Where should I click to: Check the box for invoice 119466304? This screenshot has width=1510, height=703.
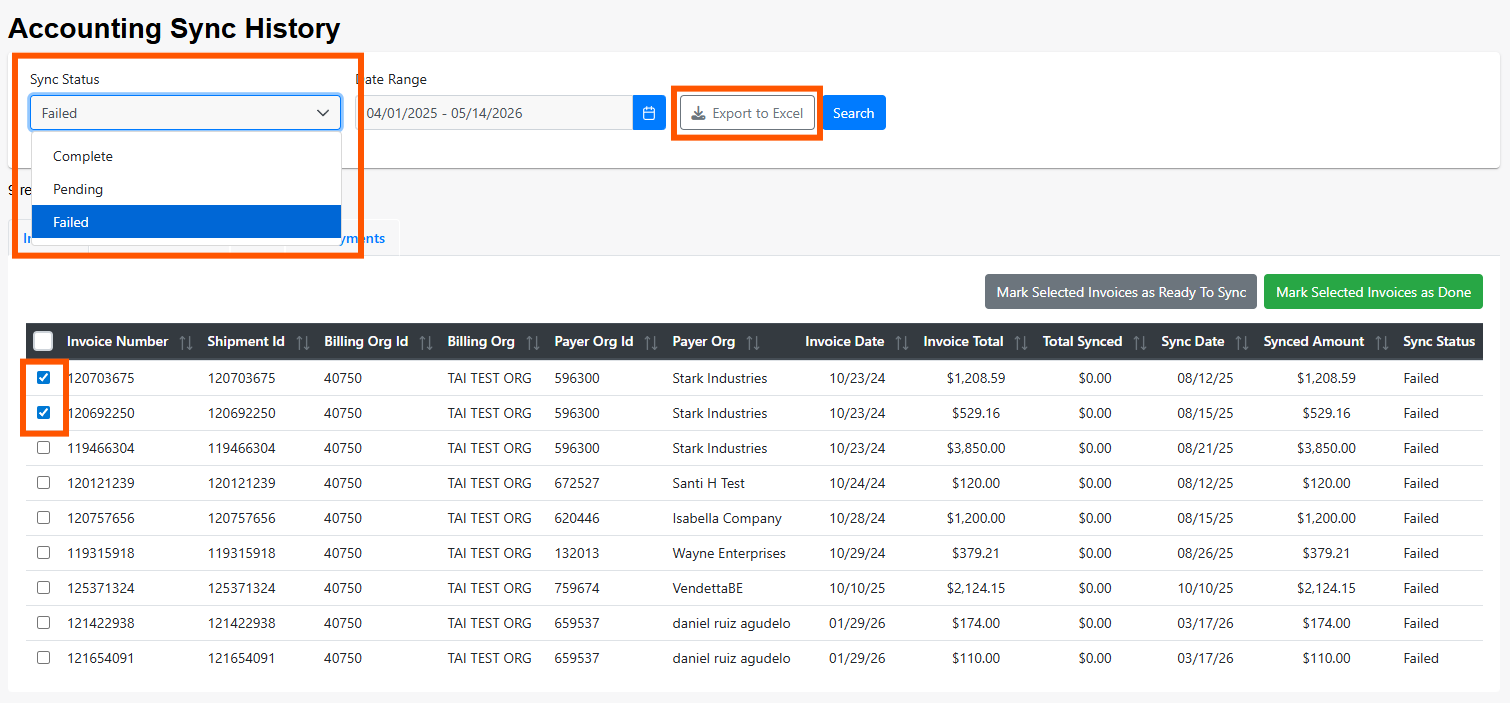click(43, 448)
